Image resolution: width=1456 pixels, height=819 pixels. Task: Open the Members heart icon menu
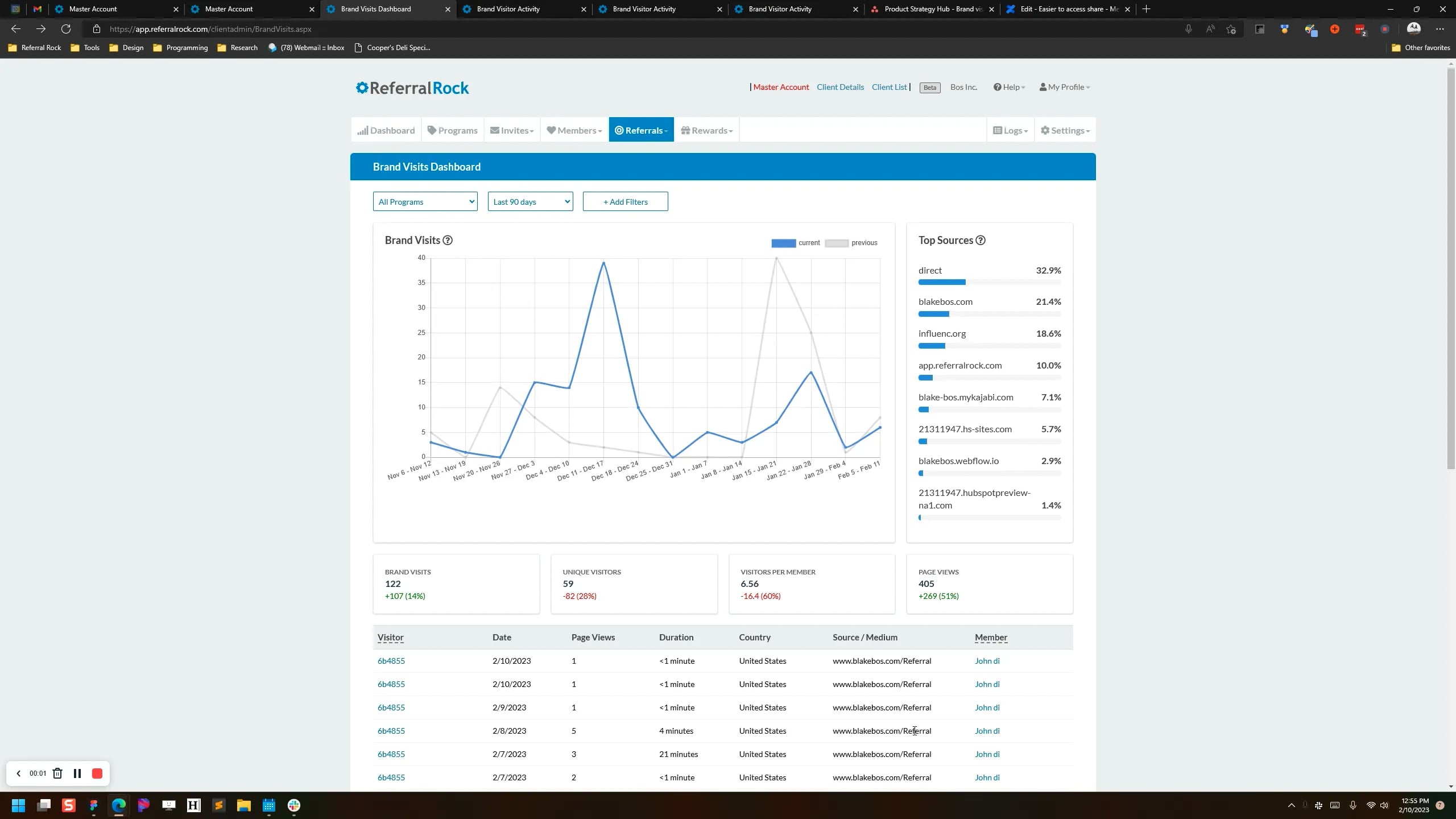[x=551, y=130]
